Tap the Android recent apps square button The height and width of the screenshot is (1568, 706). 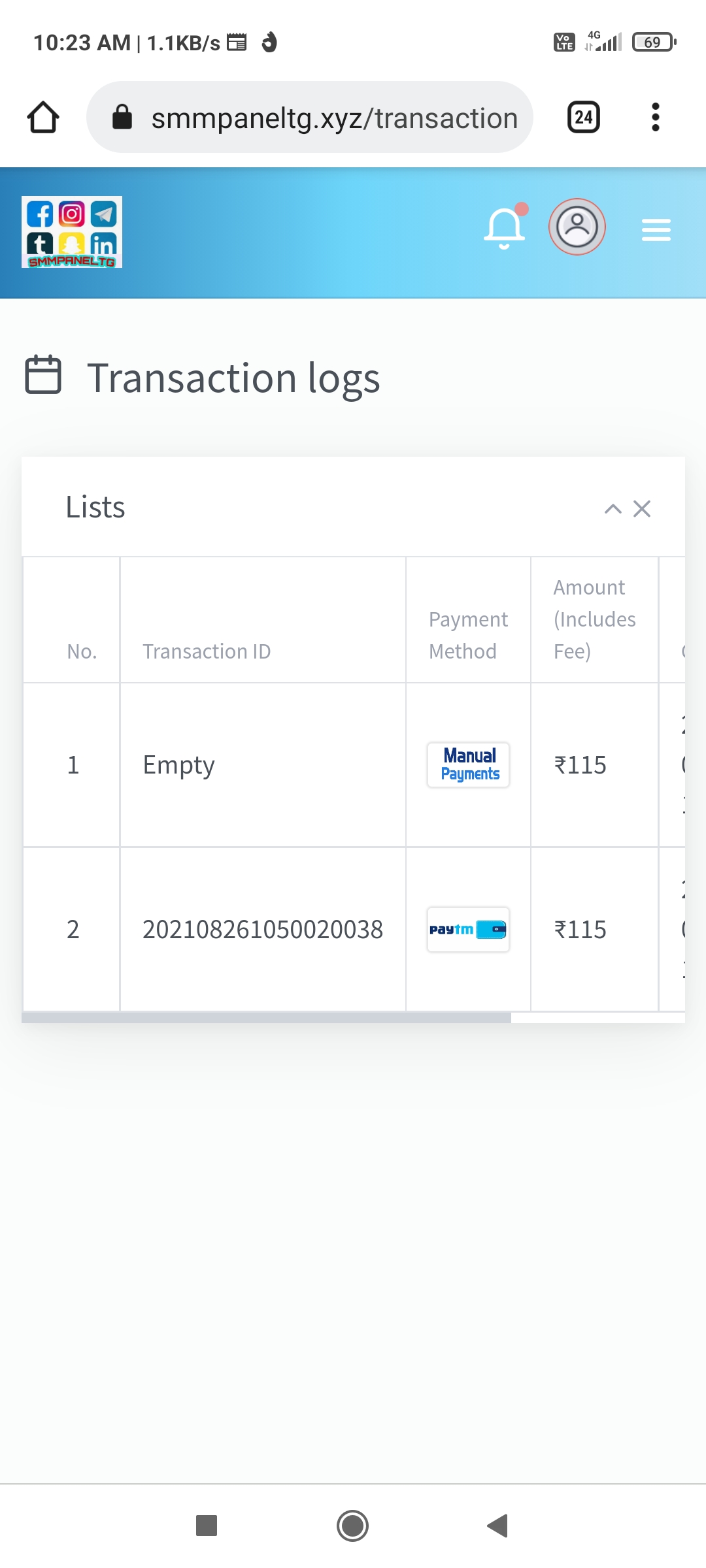(207, 1526)
